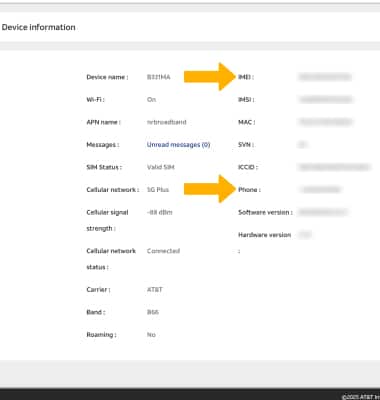
Task: Open the Unread messages (0) link
Action: 178,145
